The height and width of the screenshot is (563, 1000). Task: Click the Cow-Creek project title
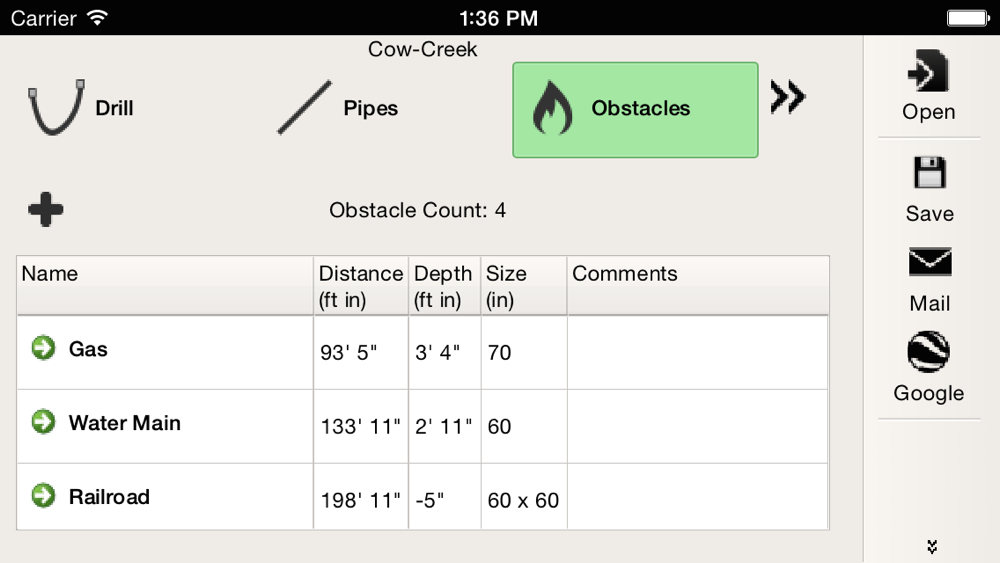422,49
